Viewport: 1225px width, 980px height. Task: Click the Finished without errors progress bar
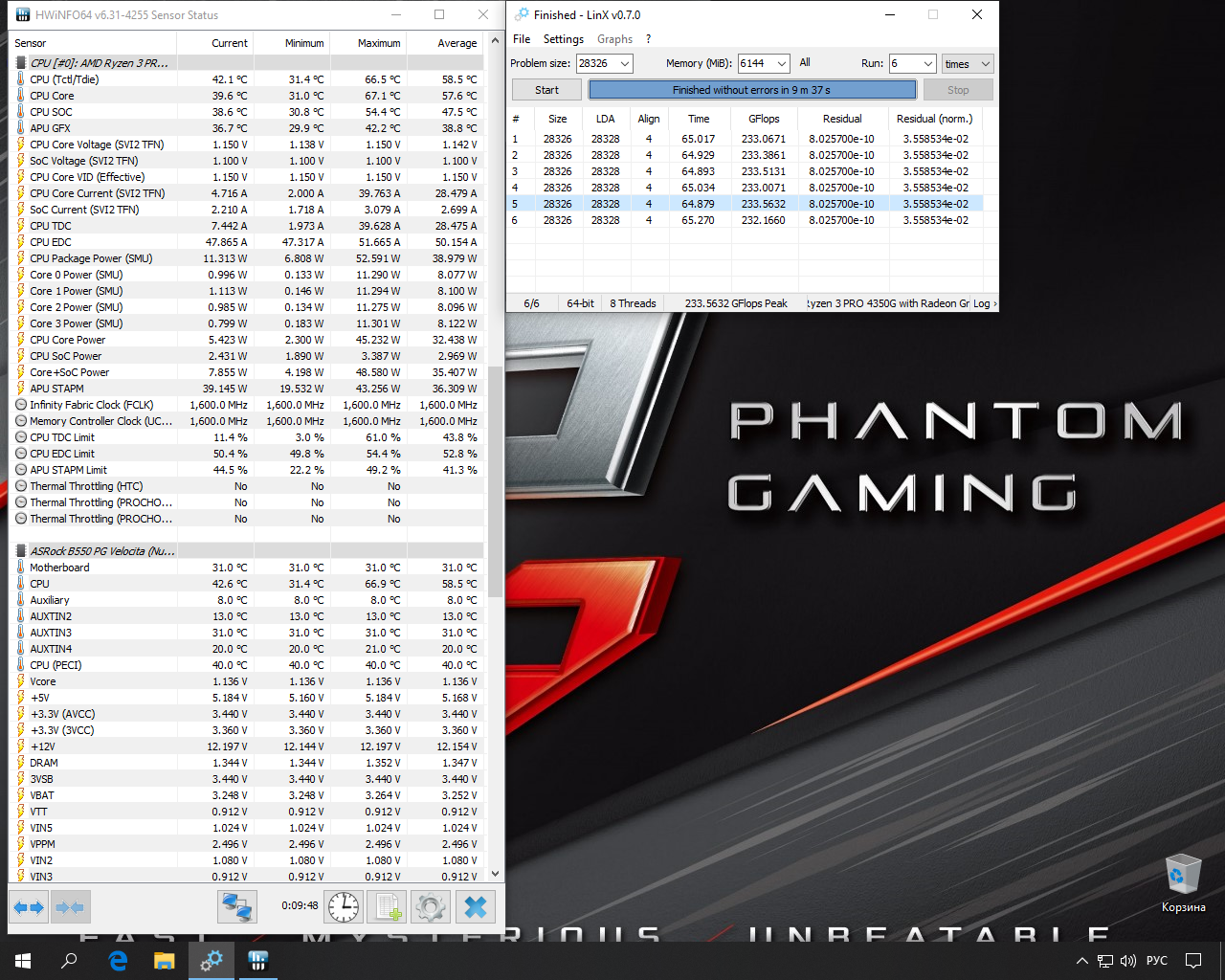pos(752,90)
